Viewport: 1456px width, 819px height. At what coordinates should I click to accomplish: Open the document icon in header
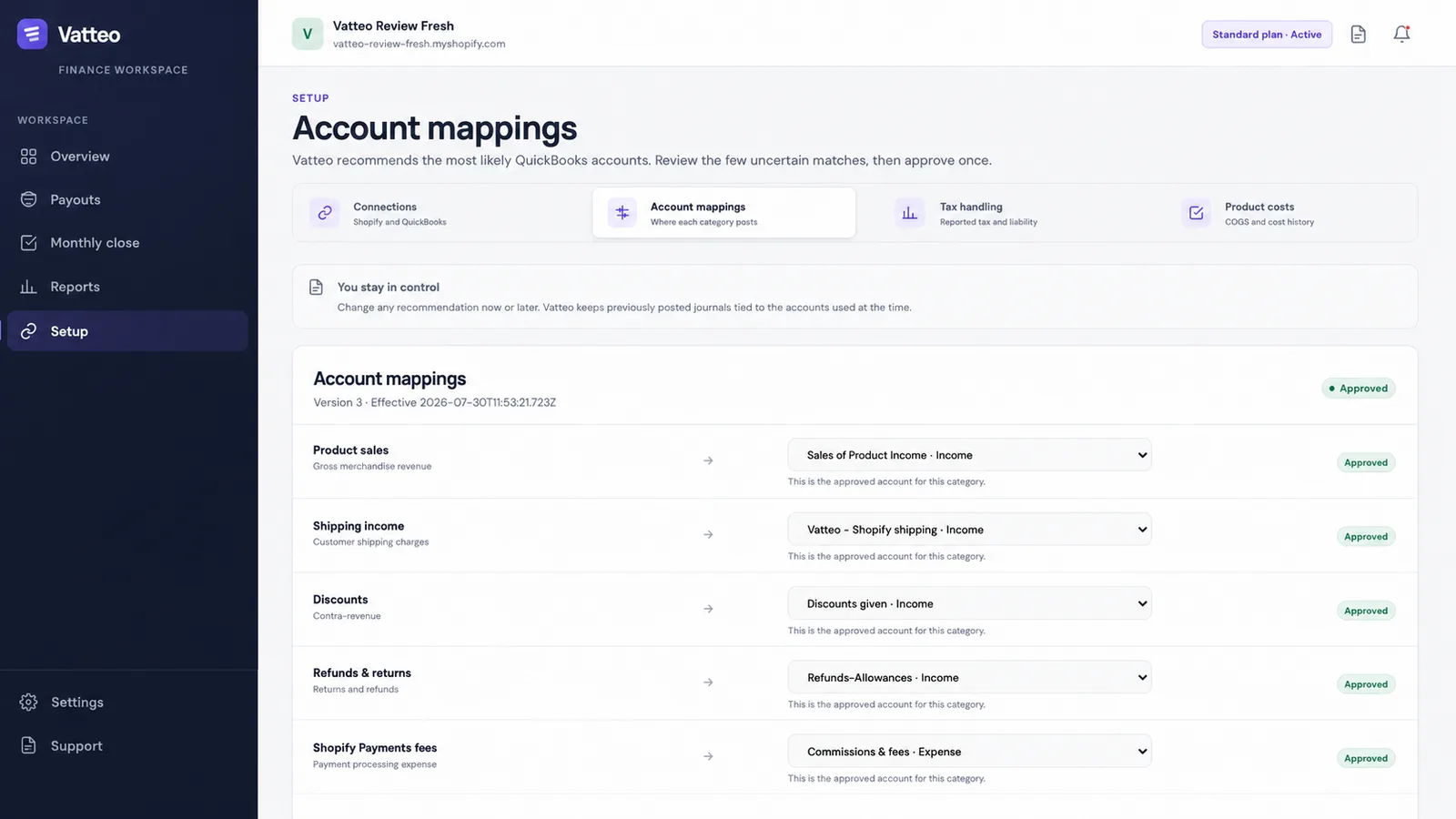(1358, 35)
